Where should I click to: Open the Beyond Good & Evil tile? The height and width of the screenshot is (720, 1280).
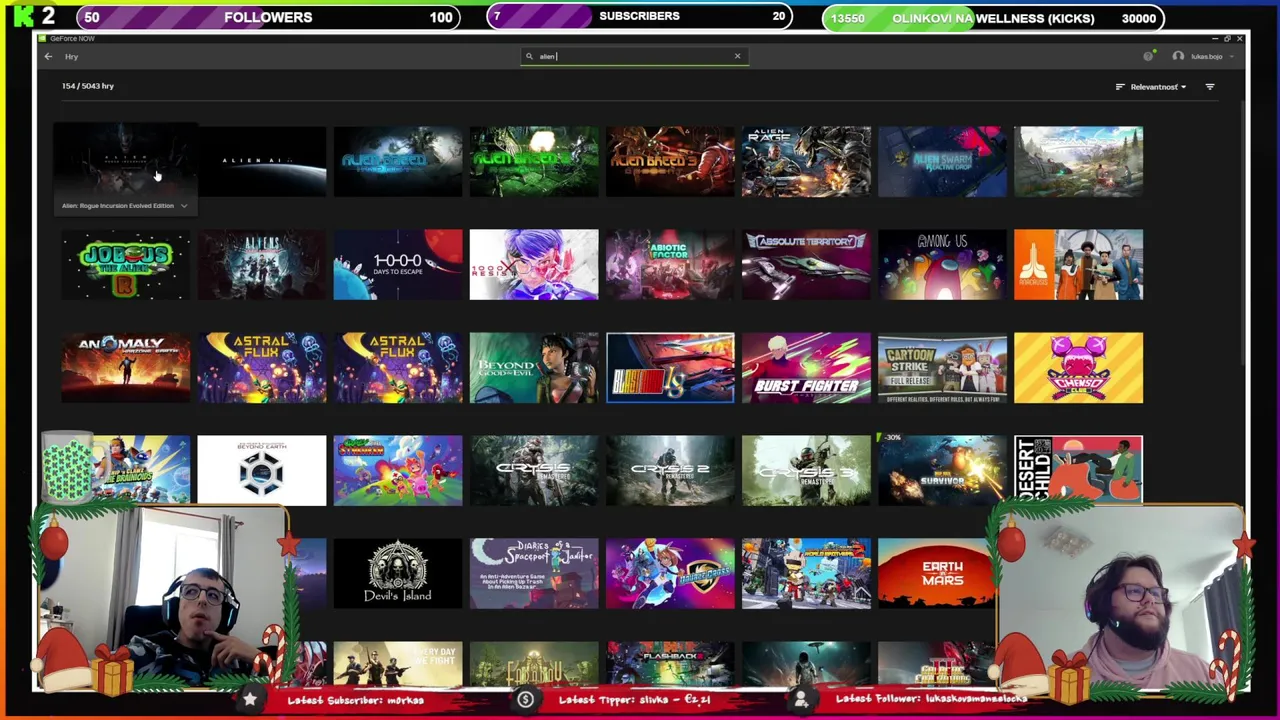point(534,368)
